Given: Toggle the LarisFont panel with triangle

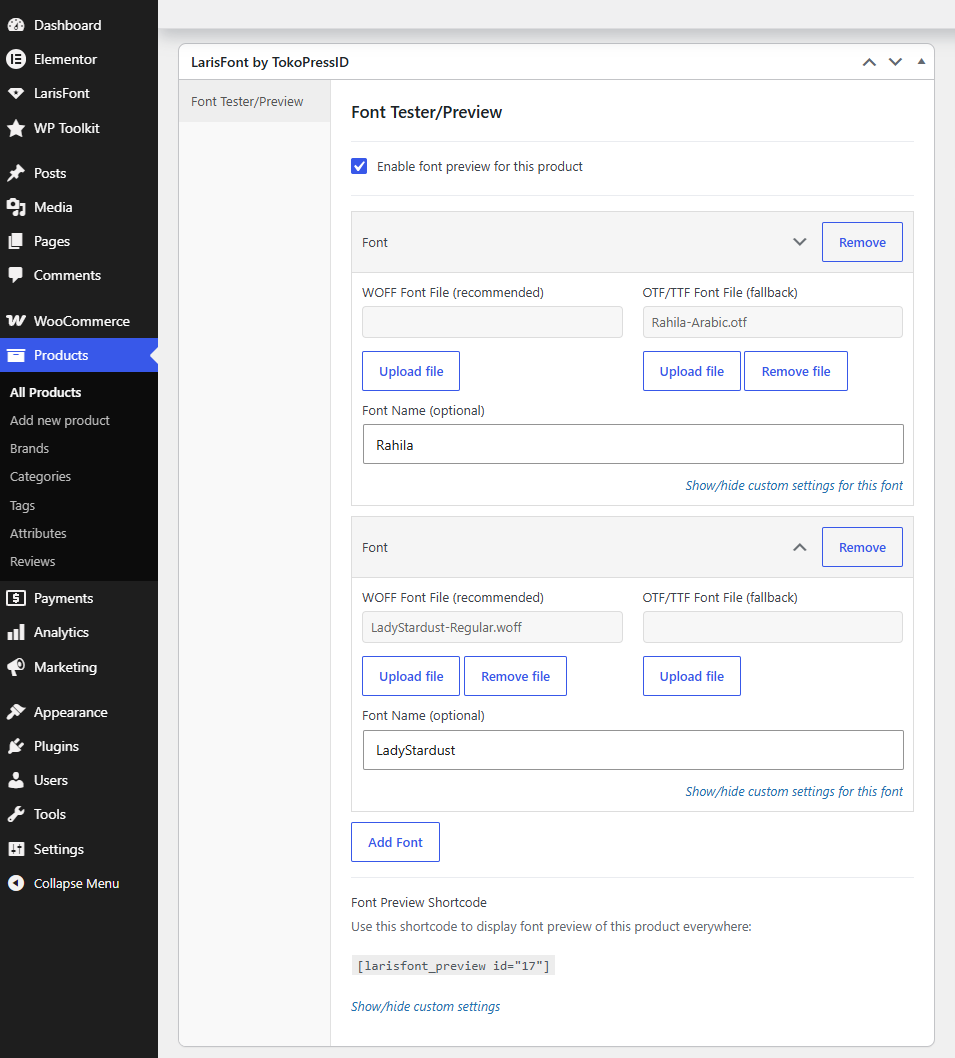Looking at the screenshot, I should tap(921, 61).
